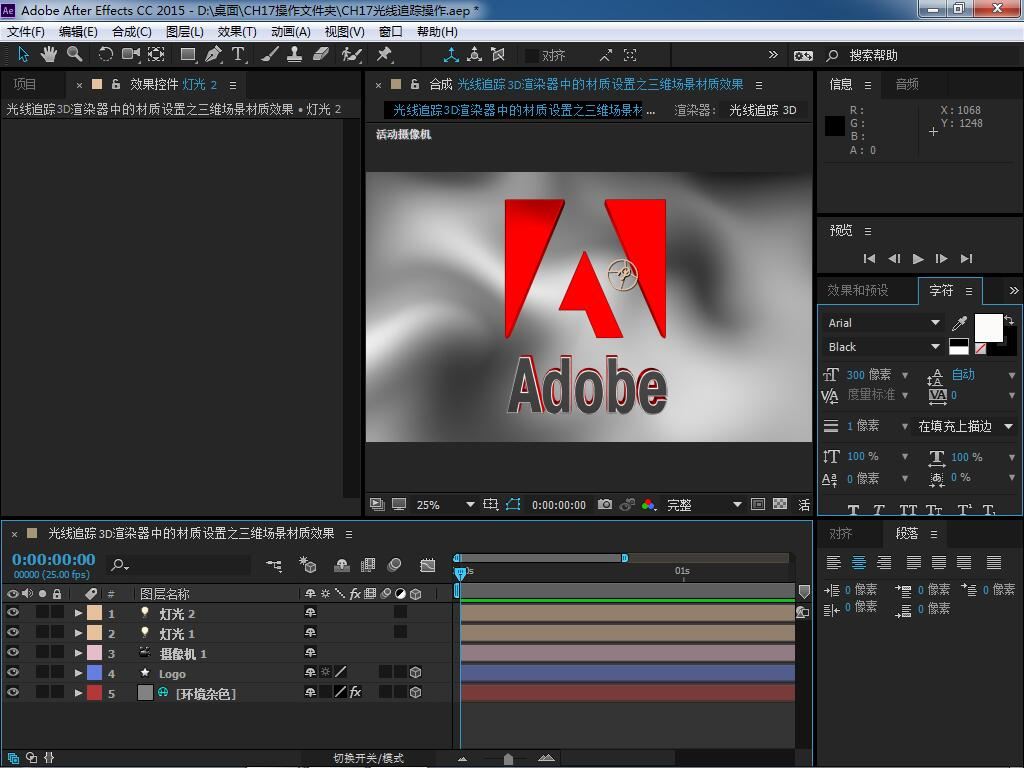This screenshot has width=1024, height=768.
Task: Select the Rotation tool
Action: 105,55
